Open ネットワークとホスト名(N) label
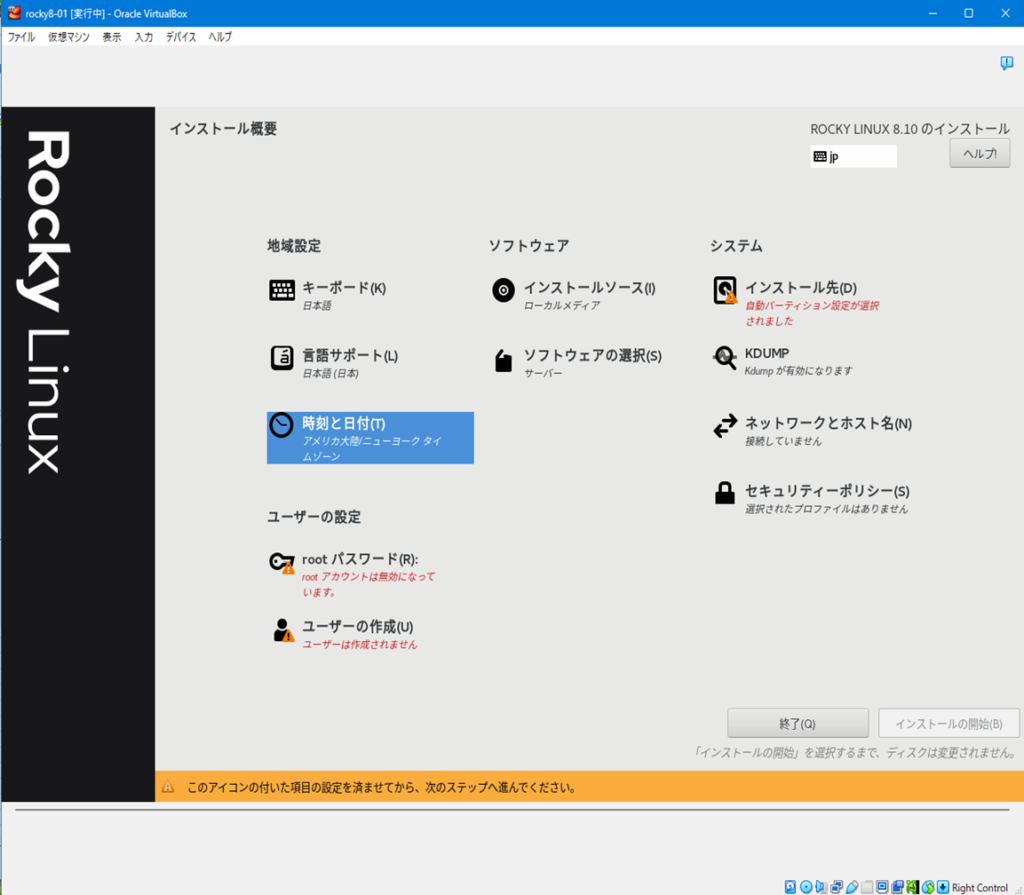 tap(829, 423)
